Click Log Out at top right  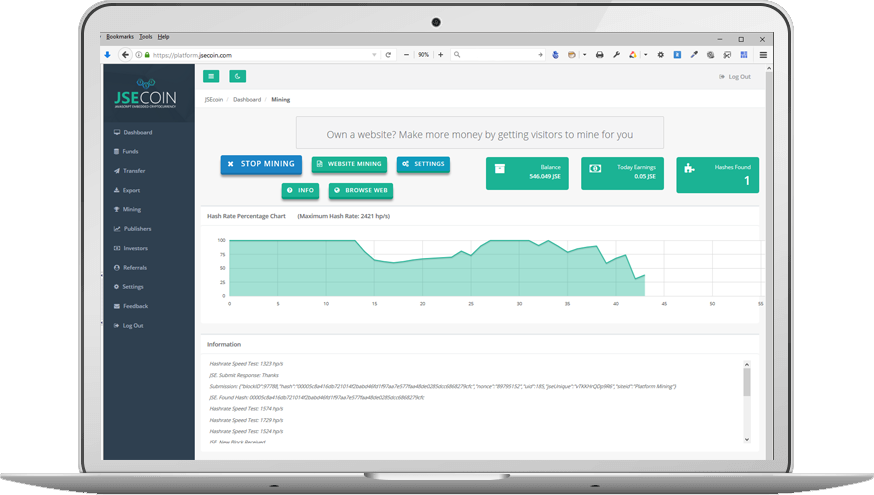pos(735,77)
